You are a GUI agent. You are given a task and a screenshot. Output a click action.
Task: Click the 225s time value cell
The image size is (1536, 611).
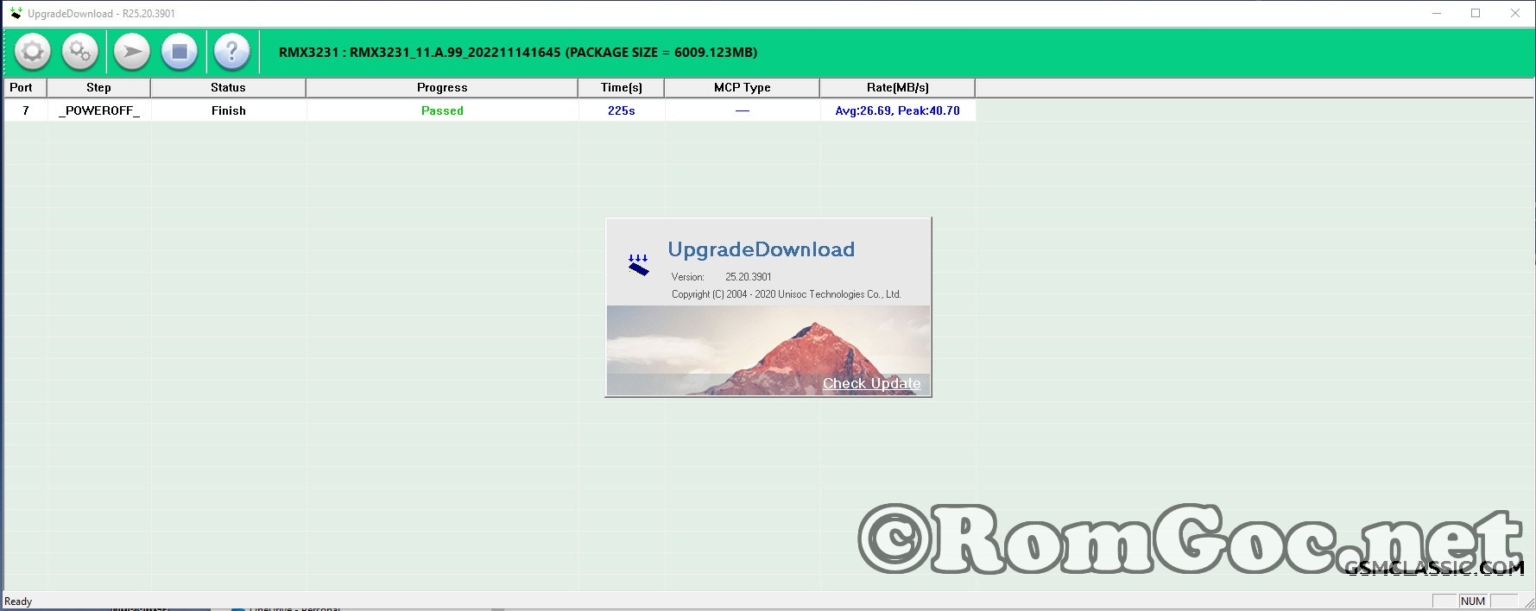(x=622, y=110)
